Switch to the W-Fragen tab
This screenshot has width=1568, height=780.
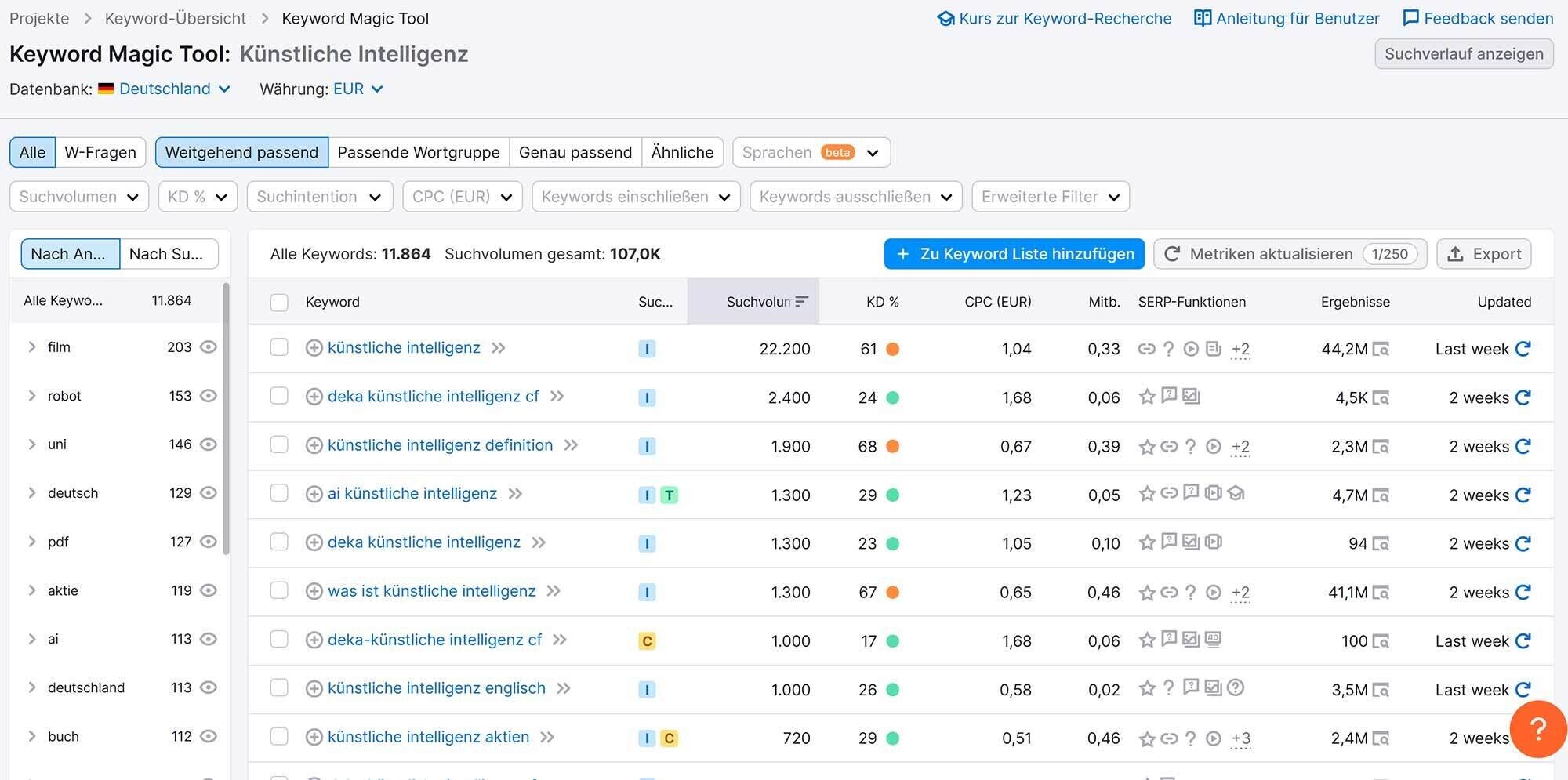[x=100, y=152]
